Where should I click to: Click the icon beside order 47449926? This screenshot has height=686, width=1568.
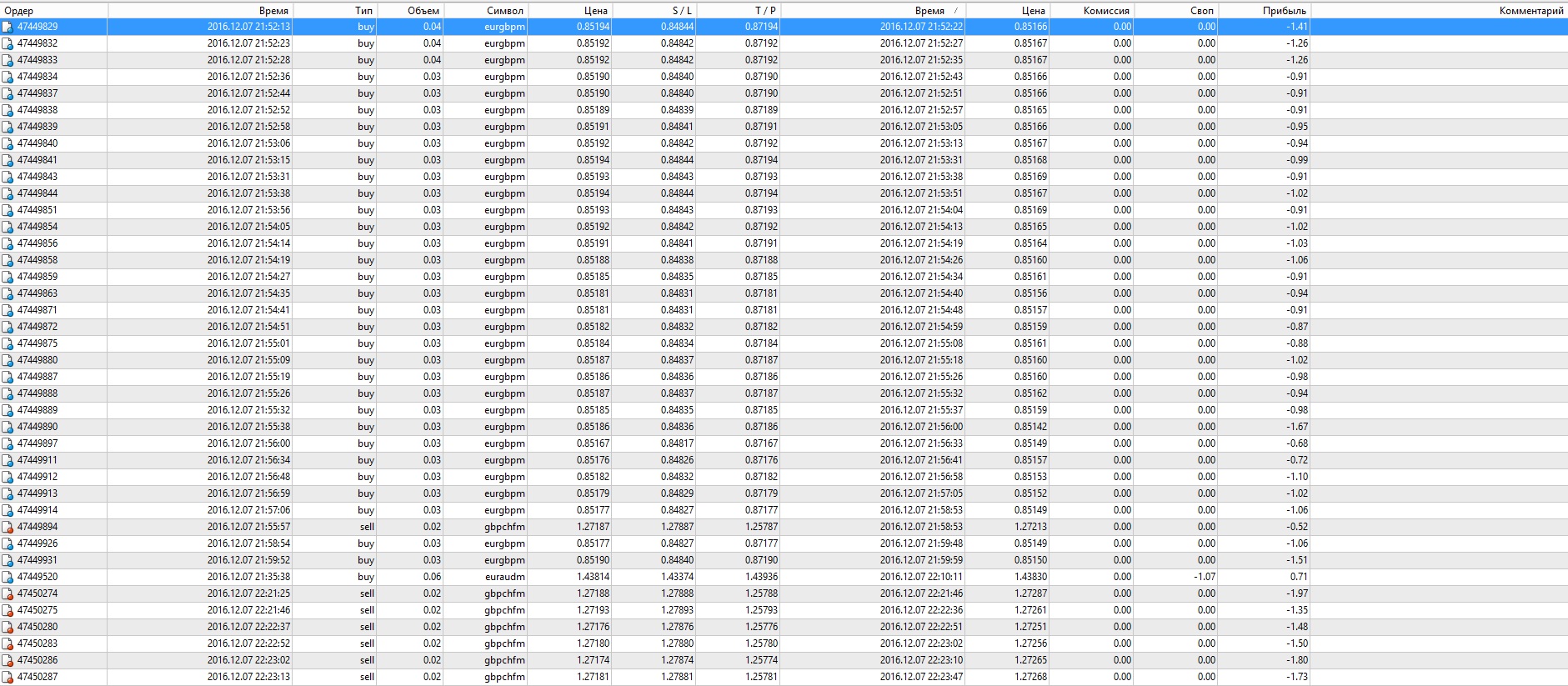[8, 543]
